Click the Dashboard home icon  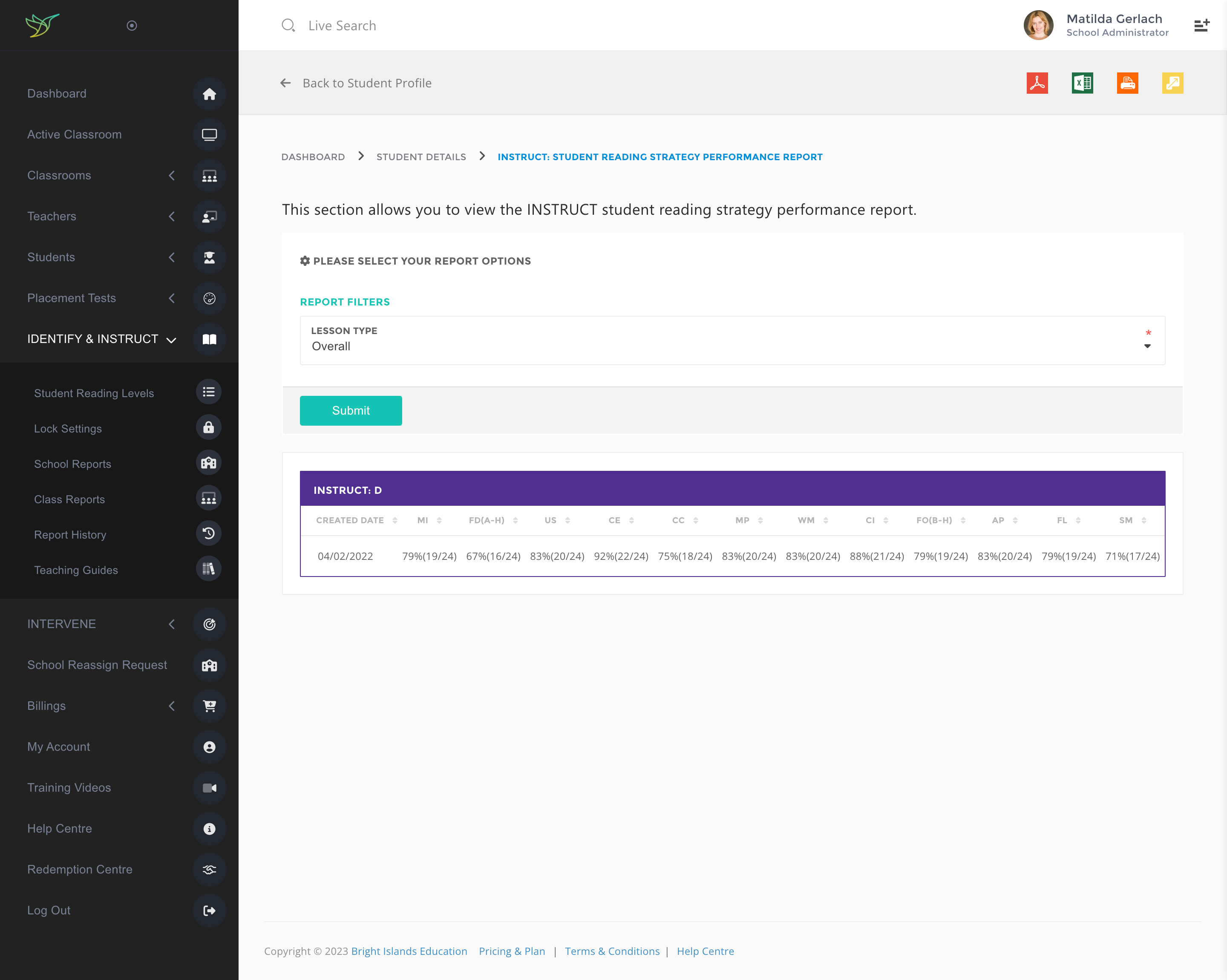[209, 94]
